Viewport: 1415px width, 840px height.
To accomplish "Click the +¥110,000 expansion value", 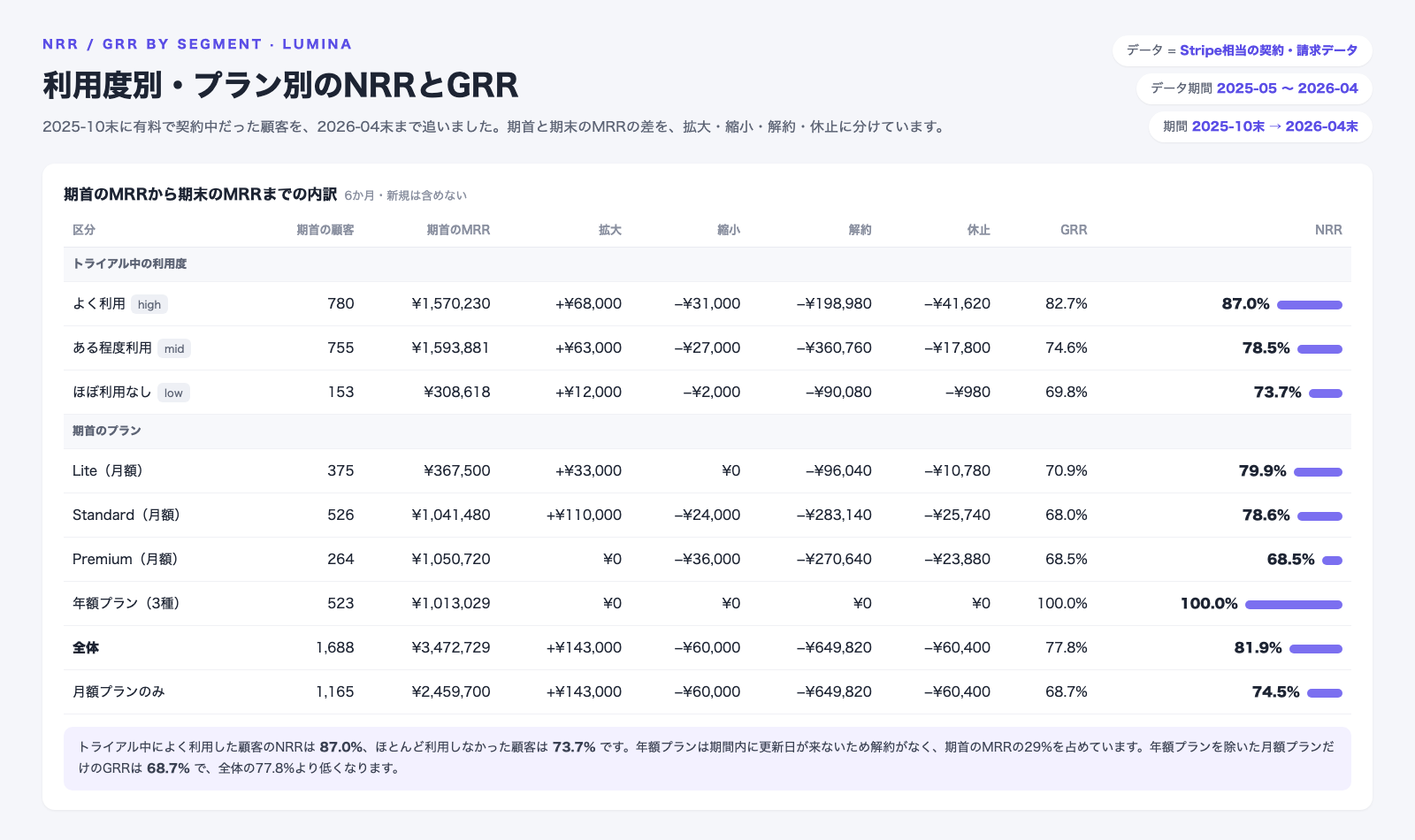I will click(584, 515).
